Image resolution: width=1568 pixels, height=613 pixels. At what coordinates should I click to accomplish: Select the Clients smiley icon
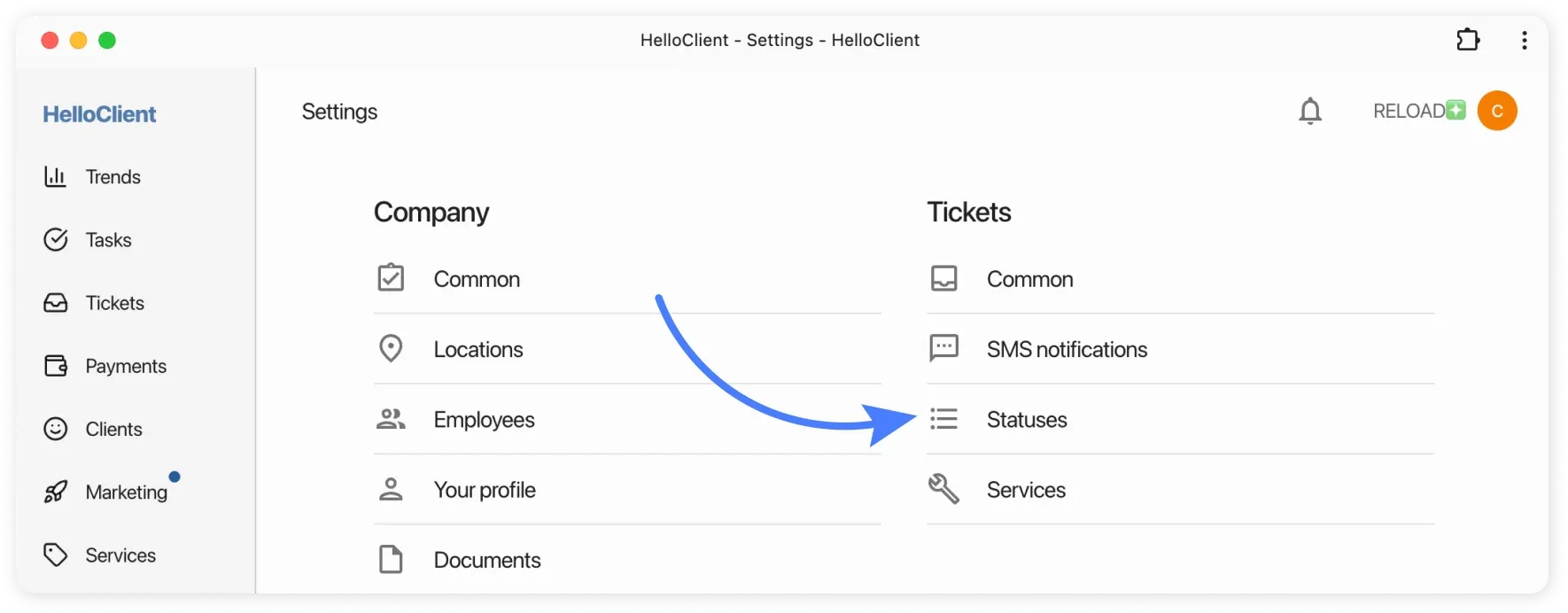coord(56,429)
